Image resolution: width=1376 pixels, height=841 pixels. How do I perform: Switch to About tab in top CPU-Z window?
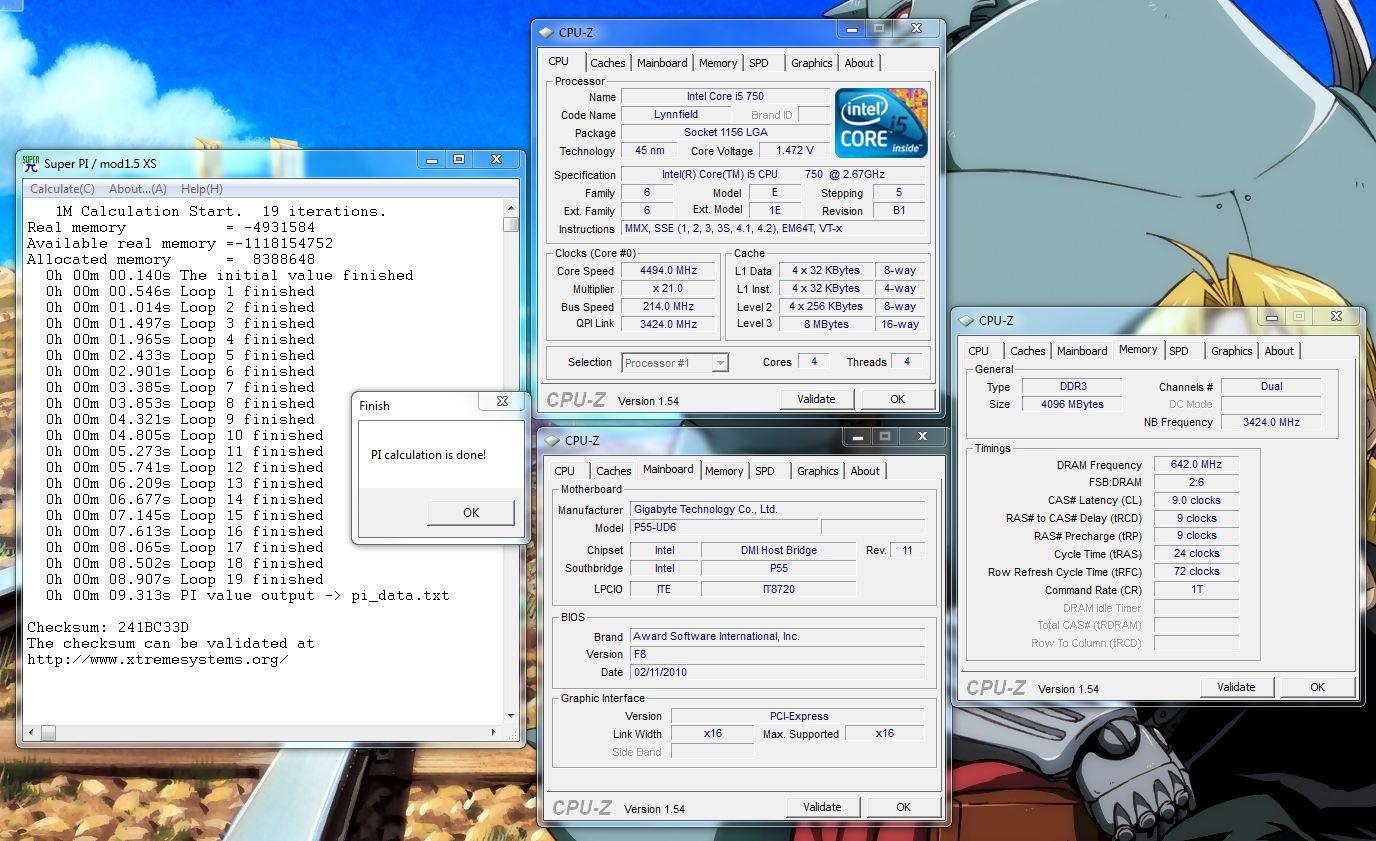tap(859, 63)
